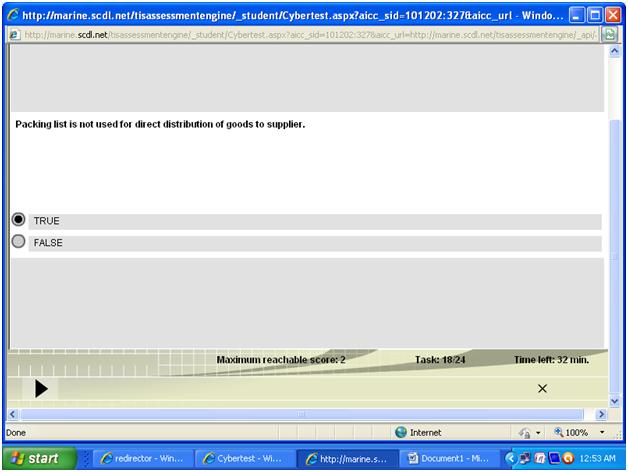Minimize the browser window
Image resolution: width=628 pixels, height=472 pixels.
point(577,16)
